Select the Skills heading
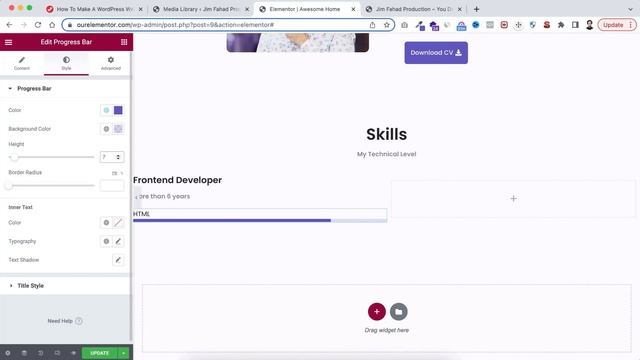Viewport: 640px width, 360px height. (x=387, y=134)
